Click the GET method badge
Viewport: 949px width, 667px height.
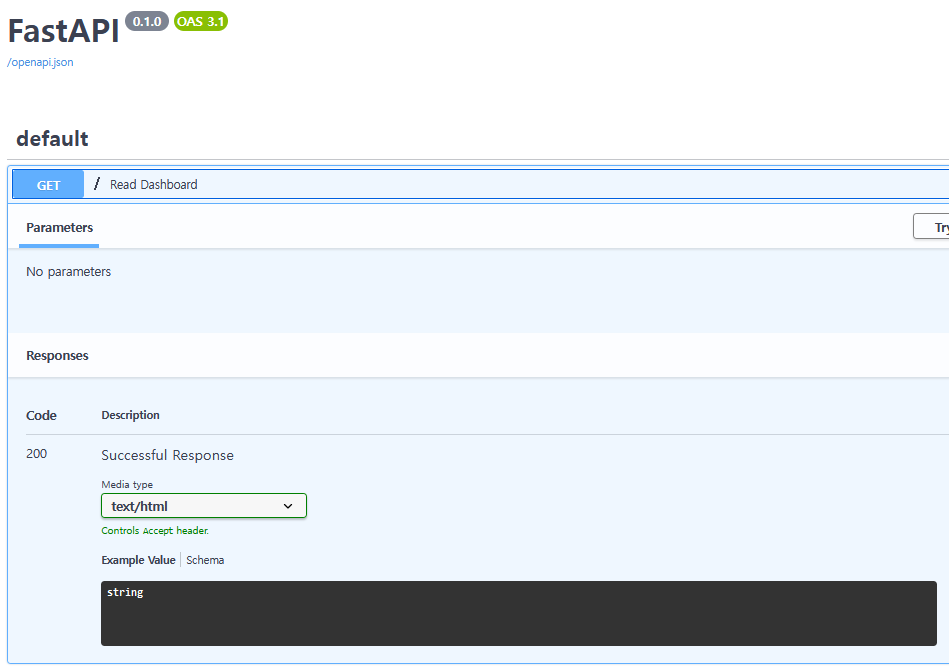coord(48,185)
